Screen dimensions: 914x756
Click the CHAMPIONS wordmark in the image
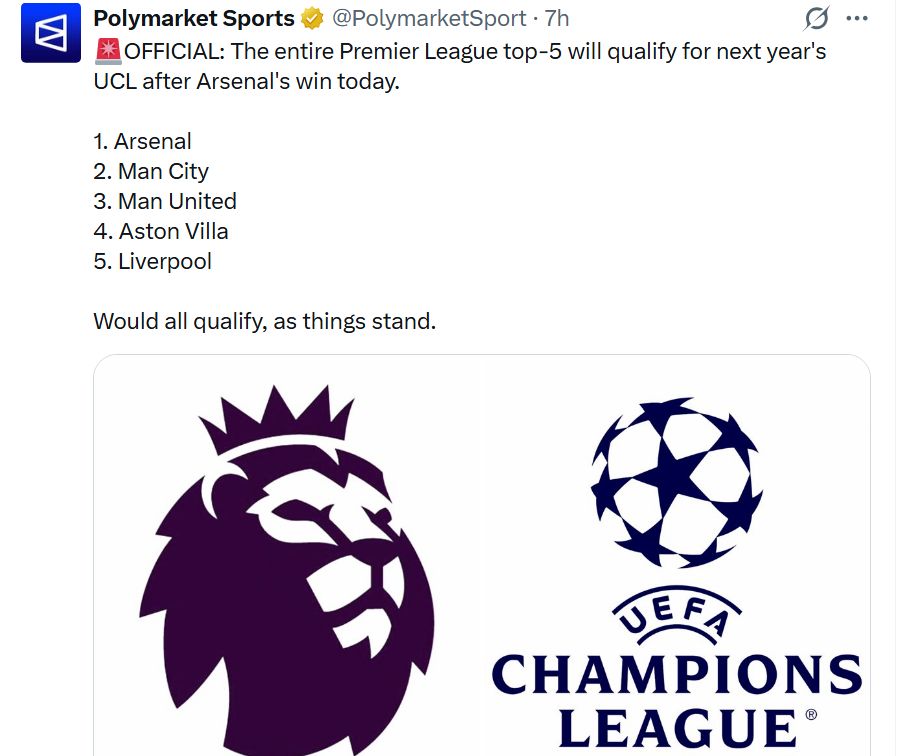[x=677, y=675]
